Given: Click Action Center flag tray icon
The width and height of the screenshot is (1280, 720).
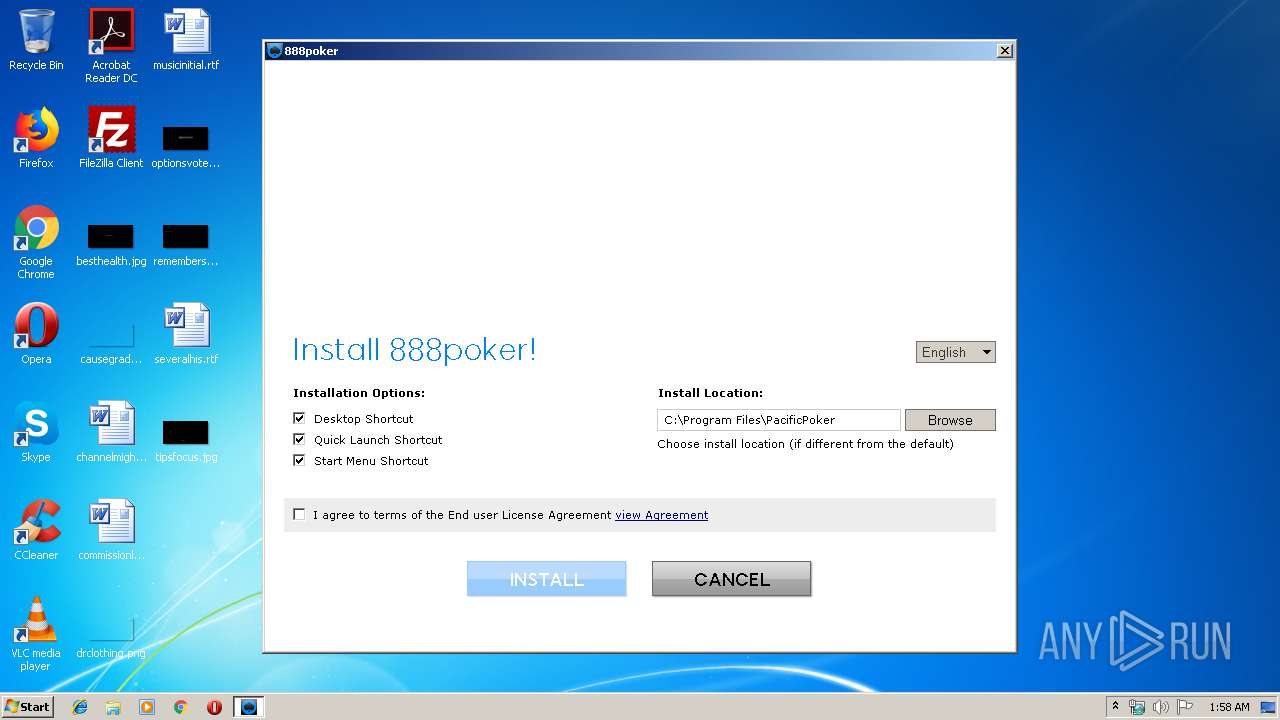Looking at the screenshot, I should tap(1185, 707).
